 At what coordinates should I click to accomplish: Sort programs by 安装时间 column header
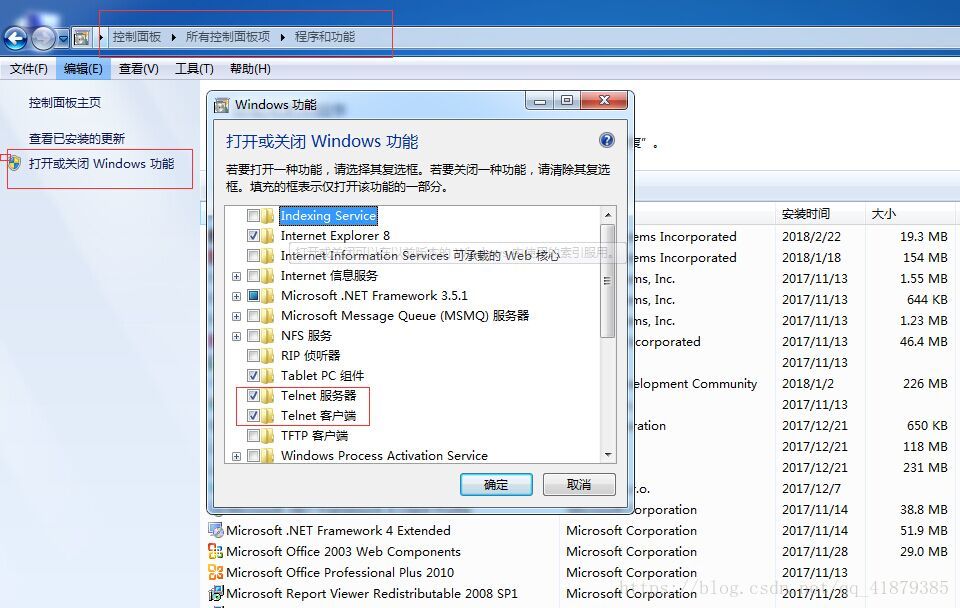click(819, 214)
